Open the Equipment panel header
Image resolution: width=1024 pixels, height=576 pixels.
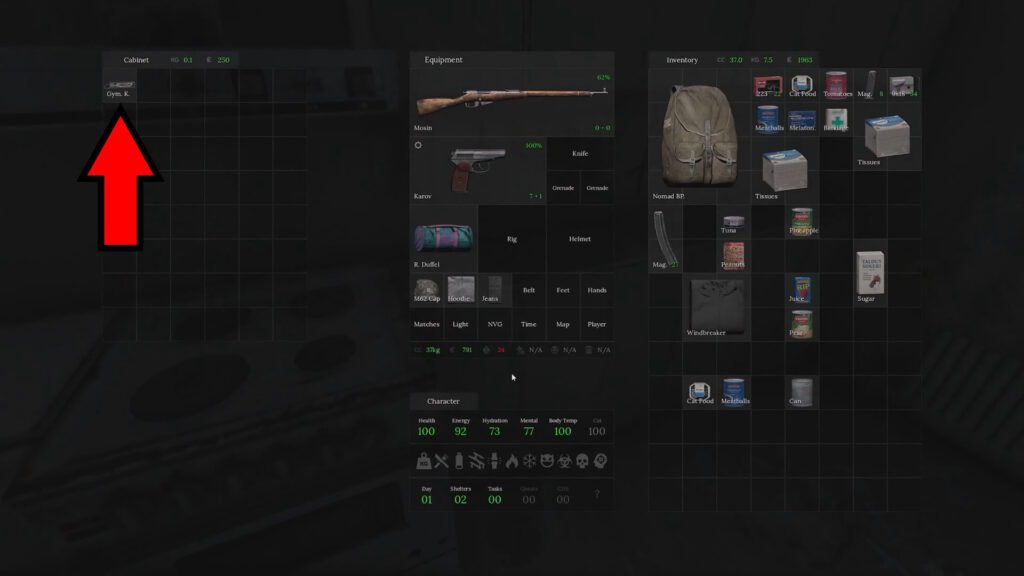[443, 59]
